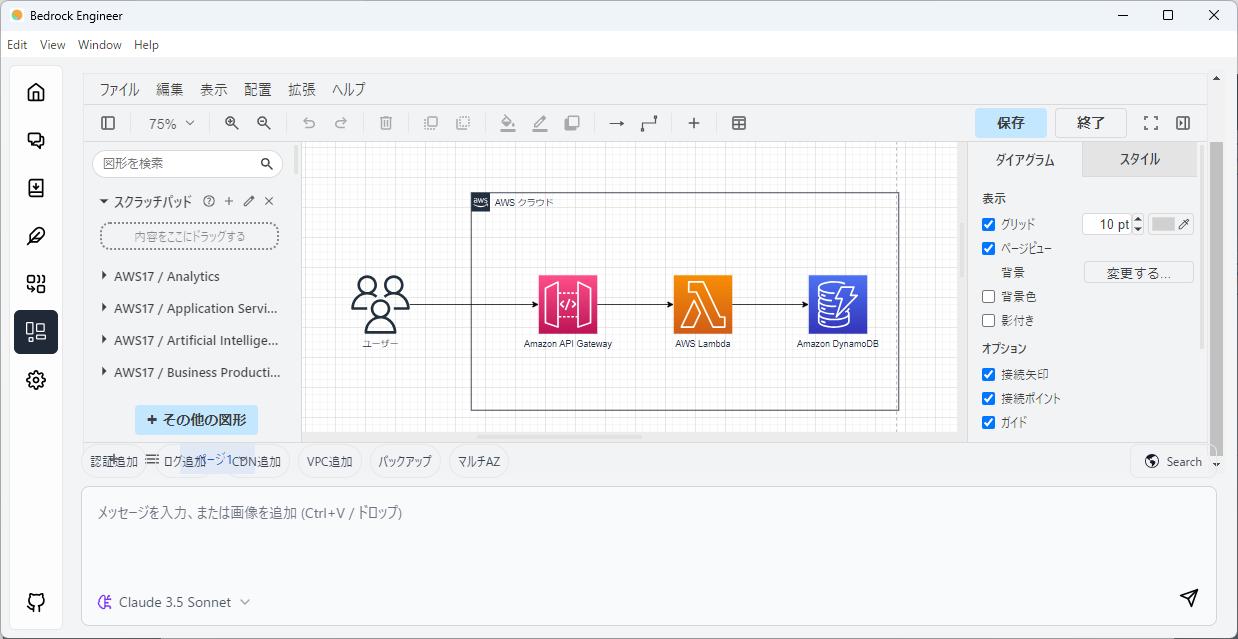
Task: Expand the AWS17 / Application Services category
Action: point(191,308)
